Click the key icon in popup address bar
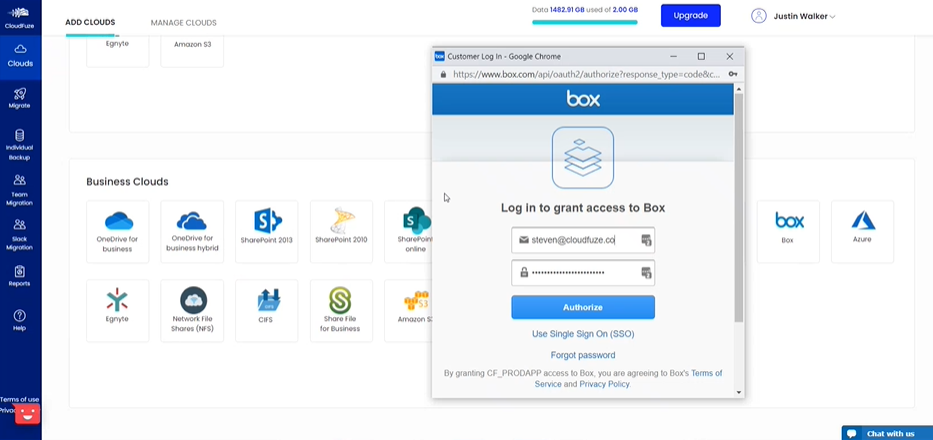The width and height of the screenshot is (933, 440). click(732, 74)
